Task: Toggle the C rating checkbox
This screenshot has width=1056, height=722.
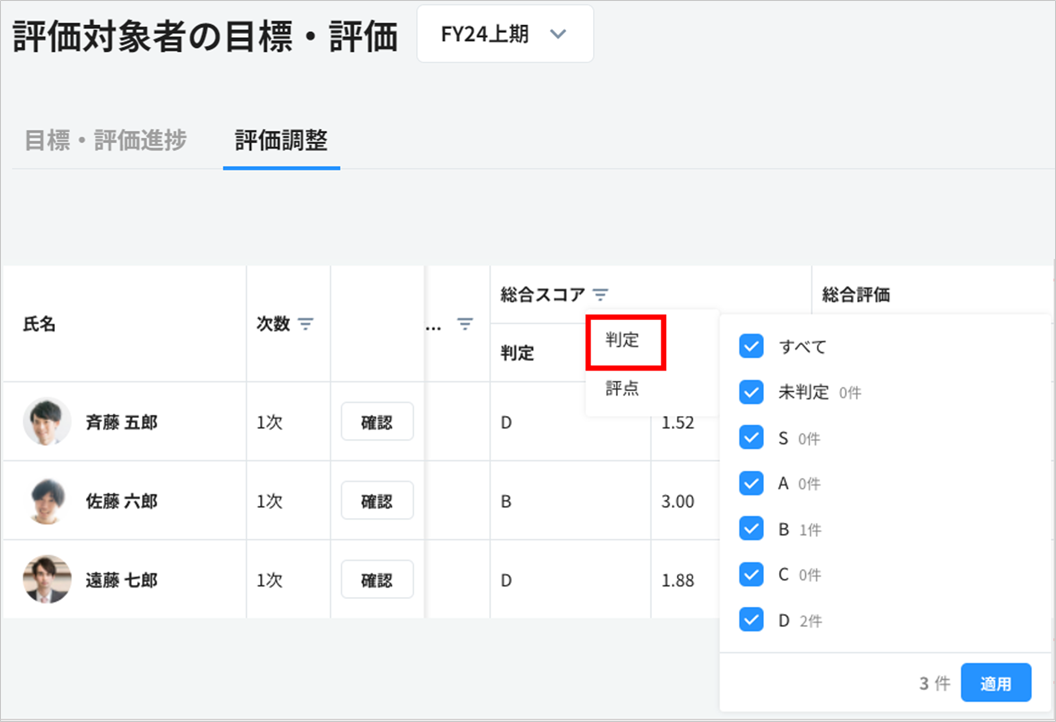Action: click(x=751, y=574)
